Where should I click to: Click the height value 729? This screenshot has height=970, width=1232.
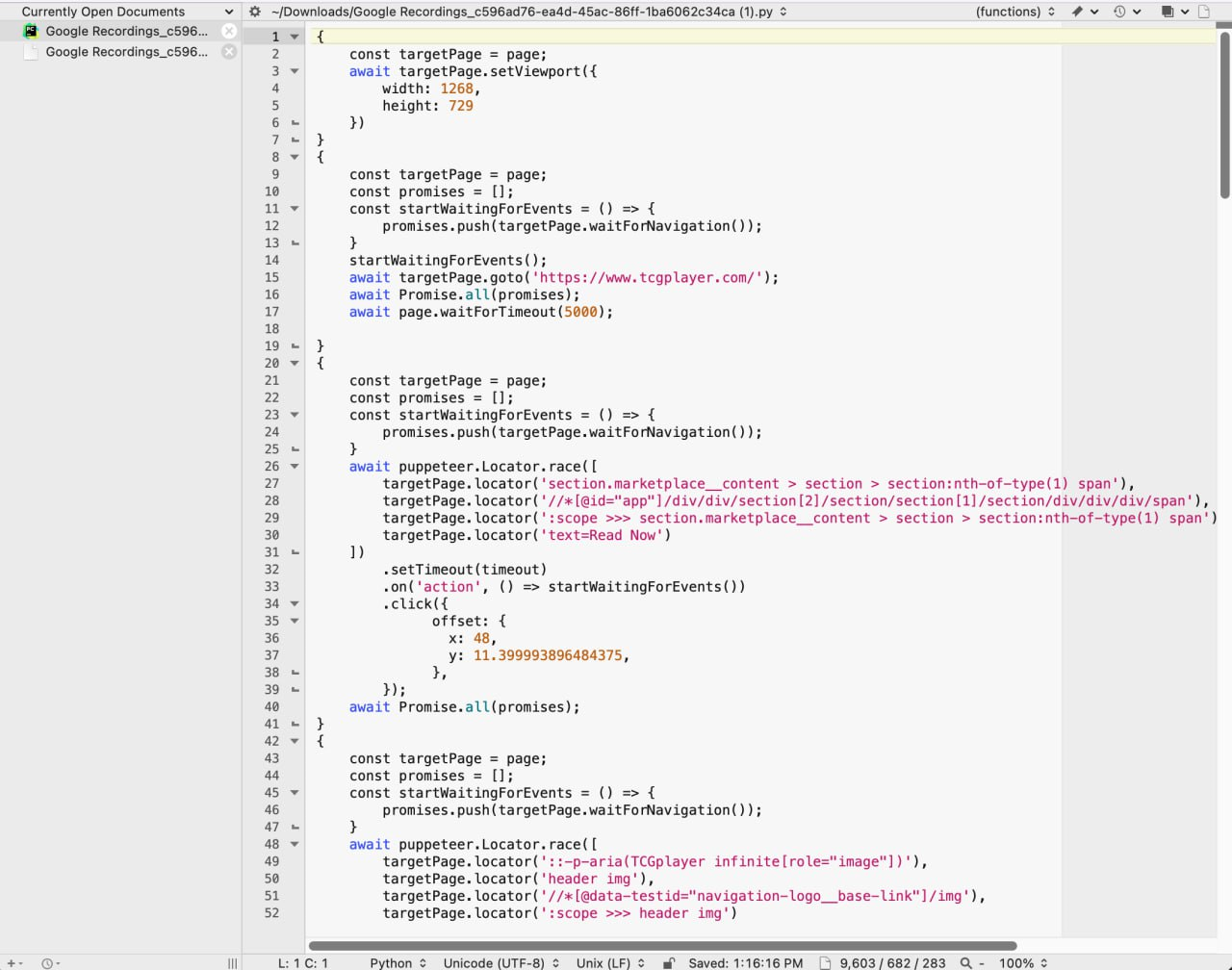(x=461, y=106)
